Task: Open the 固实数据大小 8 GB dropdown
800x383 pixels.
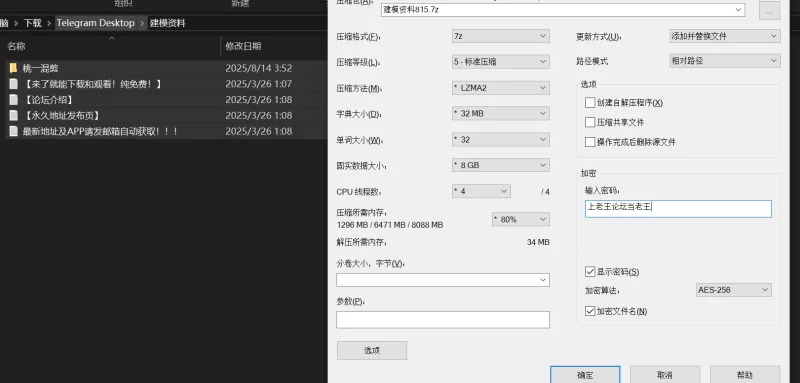Action: click(501, 165)
